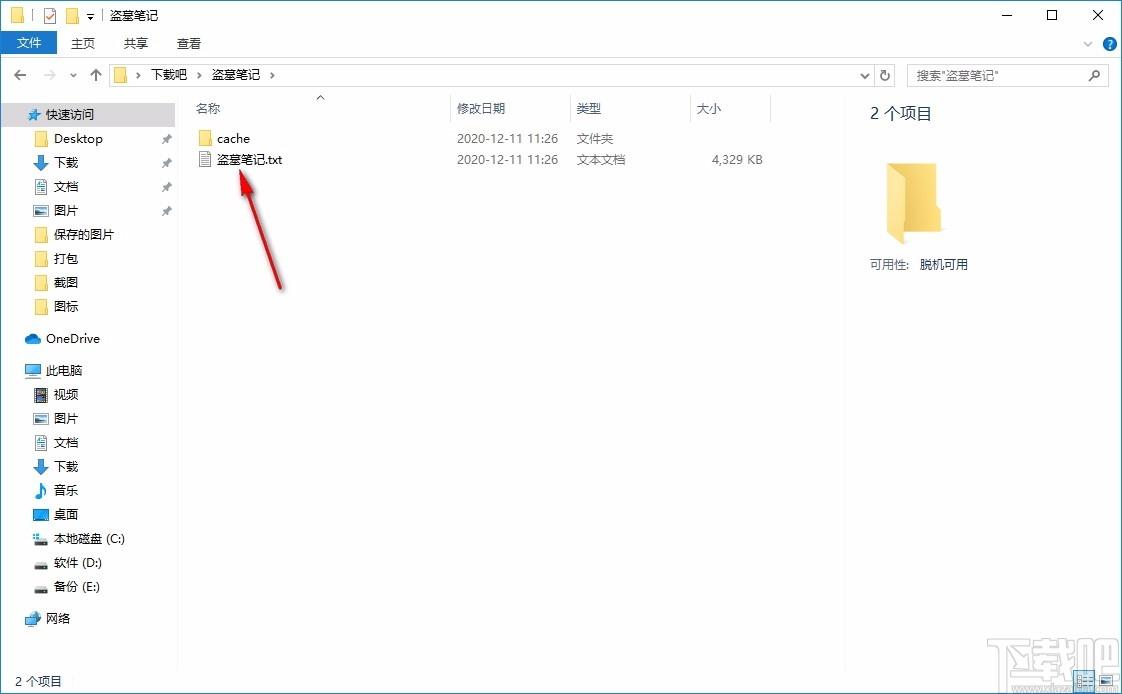Screen dimensions: 1122x694
Task: Open the Help question mark icon
Action: [1110, 44]
